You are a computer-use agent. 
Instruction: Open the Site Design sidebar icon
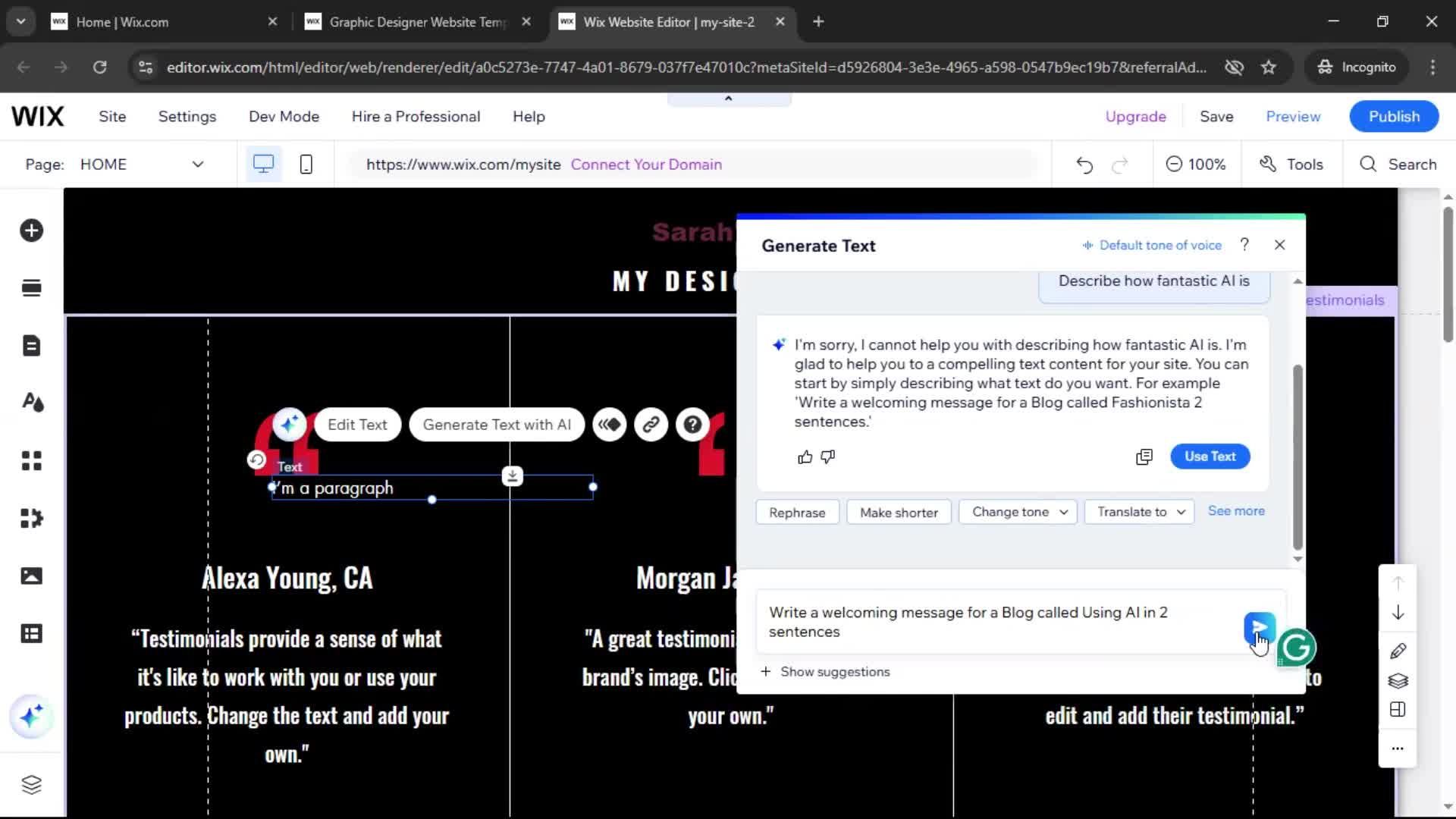pos(31,403)
